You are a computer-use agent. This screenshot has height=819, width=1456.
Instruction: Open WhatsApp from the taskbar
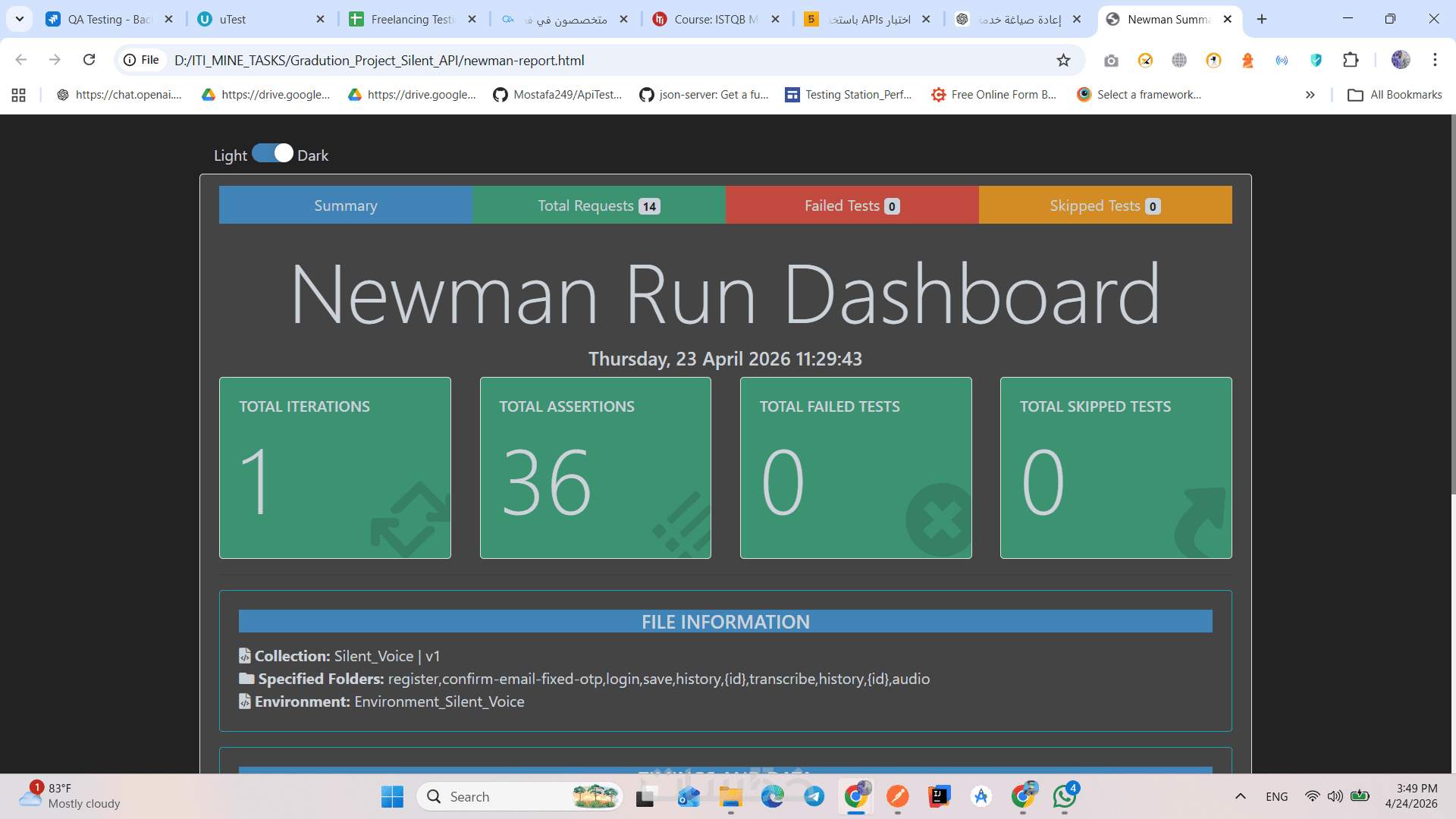click(x=1064, y=796)
